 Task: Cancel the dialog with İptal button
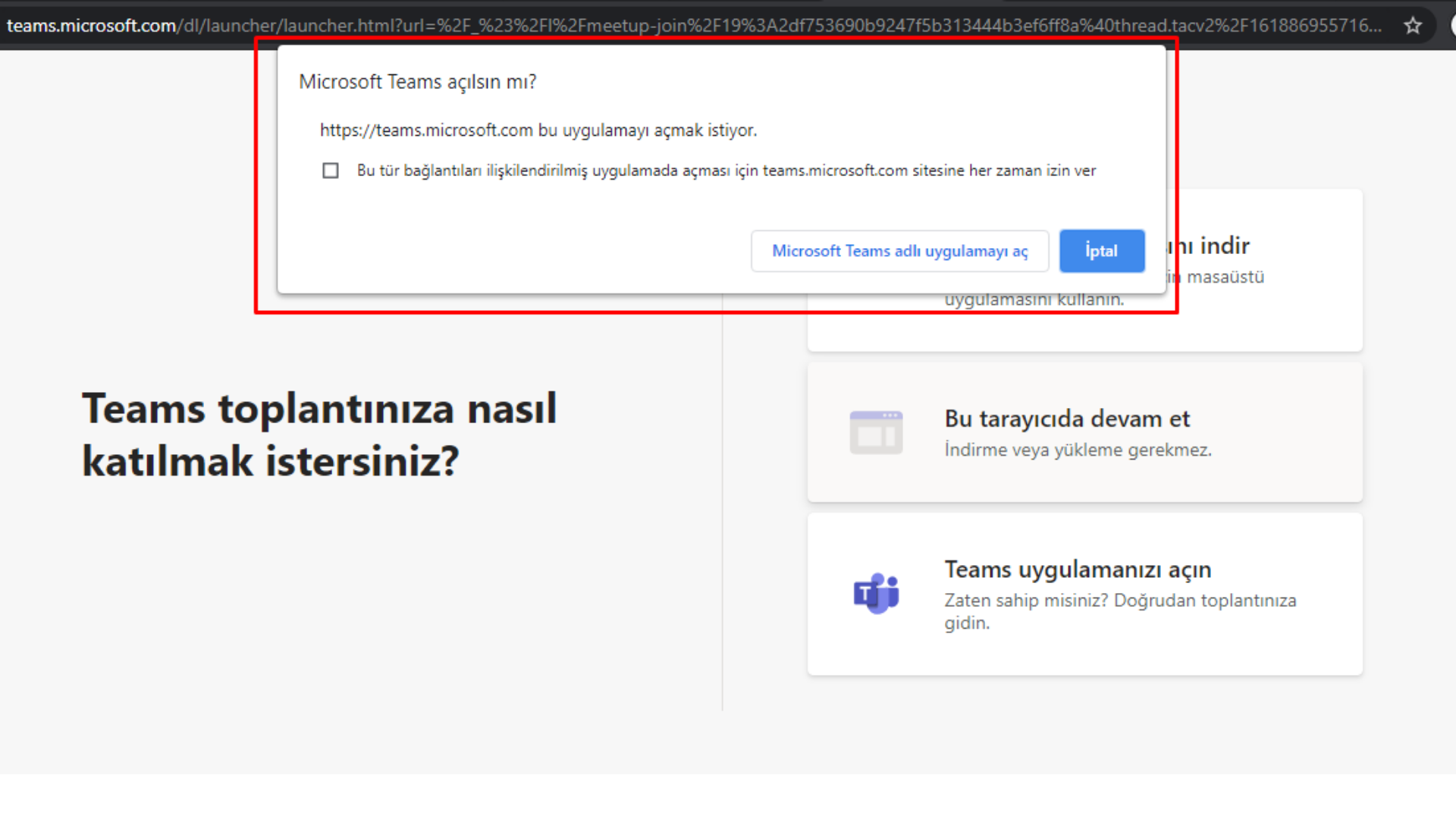pos(1101,251)
